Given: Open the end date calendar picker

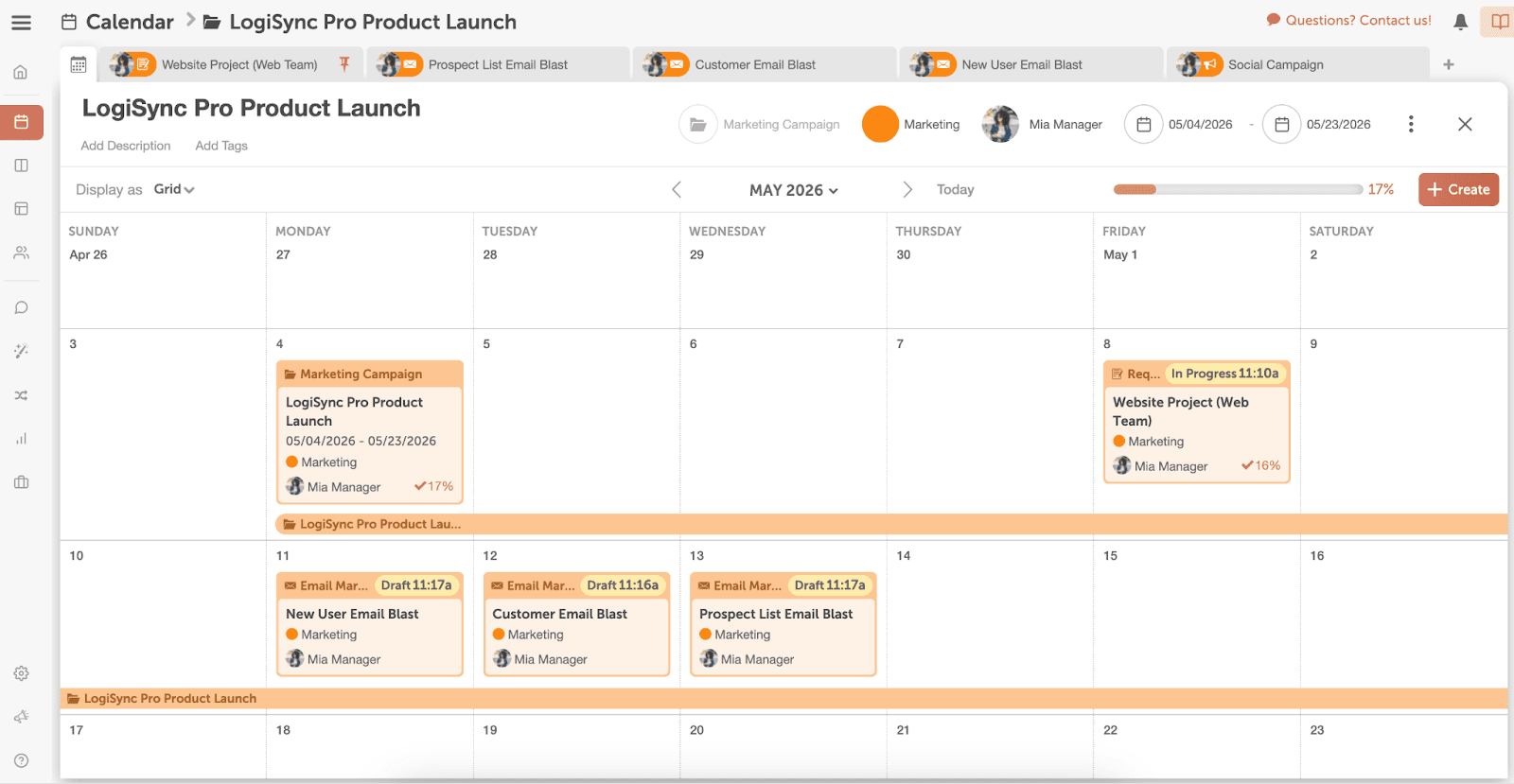Looking at the screenshot, I should click(1281, 124).
